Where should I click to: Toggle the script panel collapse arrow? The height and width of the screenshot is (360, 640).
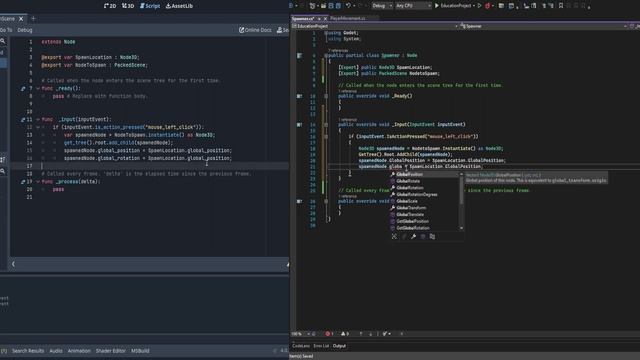(13, 264)
